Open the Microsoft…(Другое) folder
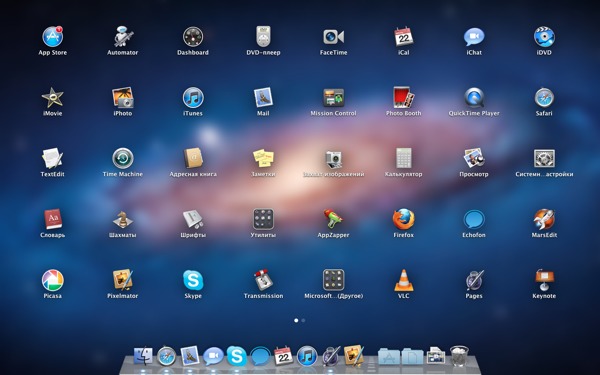Screen dimensions: 600x375 333,280
